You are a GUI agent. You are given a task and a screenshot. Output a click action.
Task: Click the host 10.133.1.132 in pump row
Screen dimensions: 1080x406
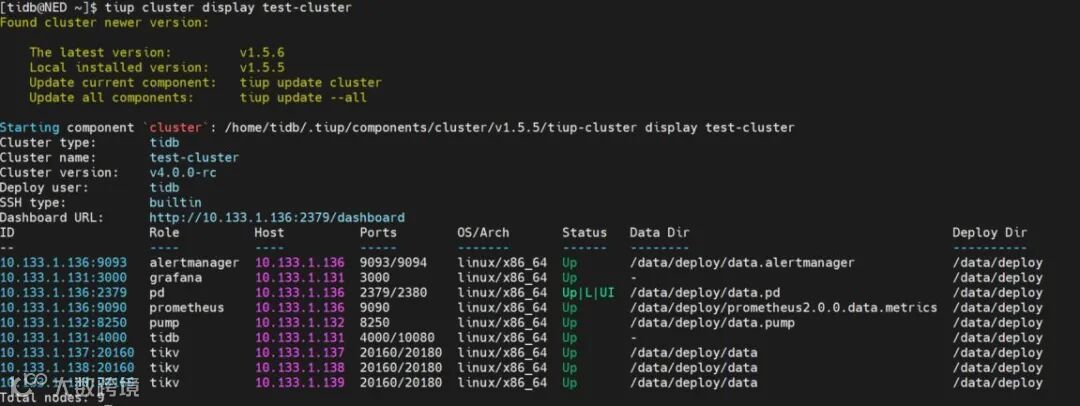click(x=300, y=323)
